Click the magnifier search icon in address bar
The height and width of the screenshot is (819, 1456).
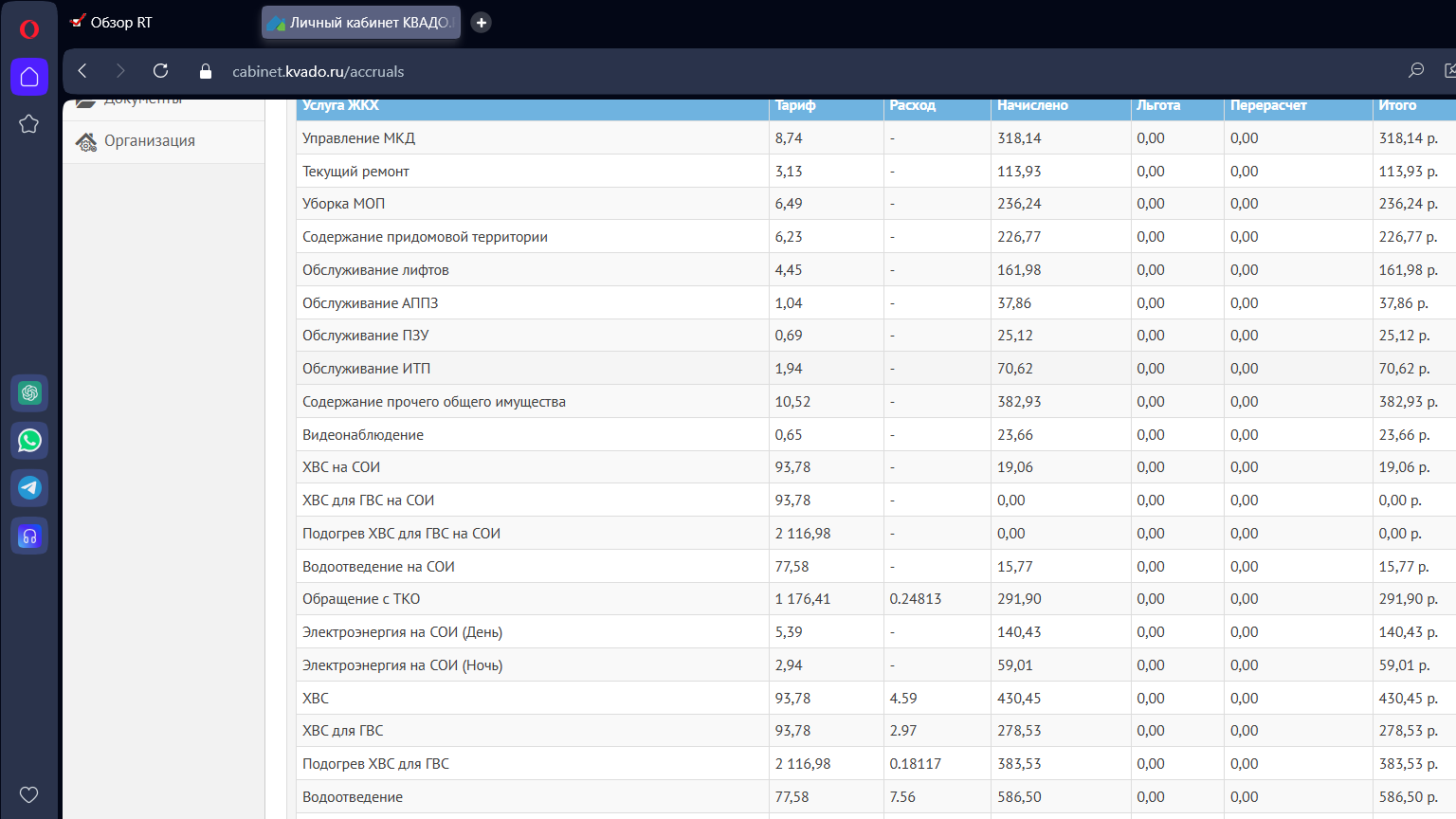pyautogui.click(x=1416, y=71)
